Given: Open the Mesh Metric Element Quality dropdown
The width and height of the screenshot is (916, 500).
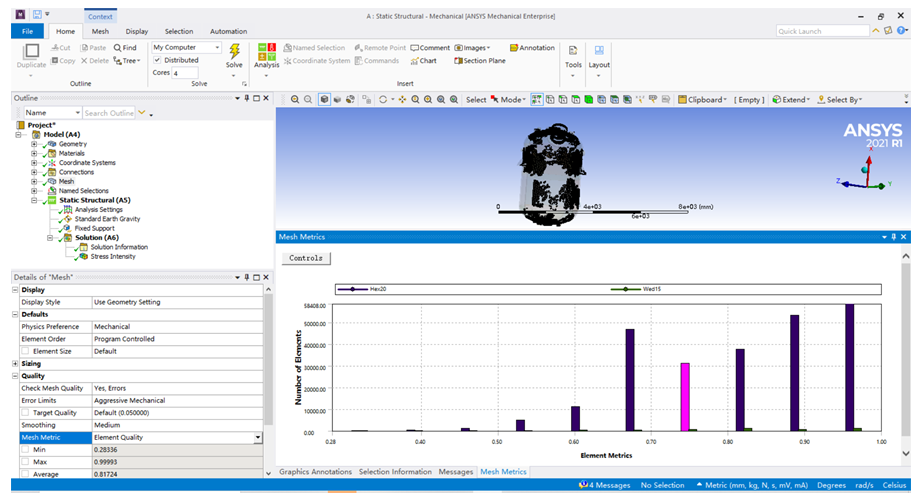Looking at the screenshot, I should [x=258, y=438].
